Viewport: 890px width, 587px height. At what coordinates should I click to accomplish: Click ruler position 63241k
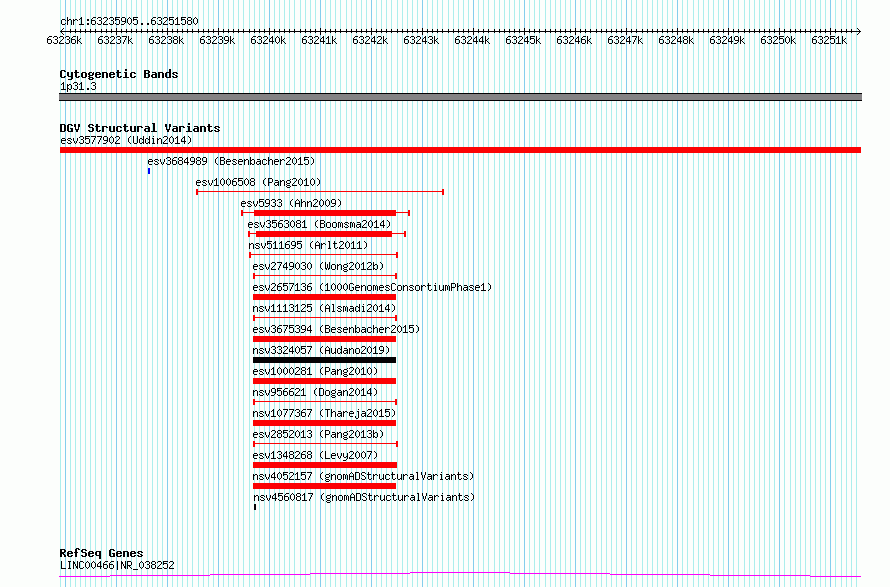[319, 40]
